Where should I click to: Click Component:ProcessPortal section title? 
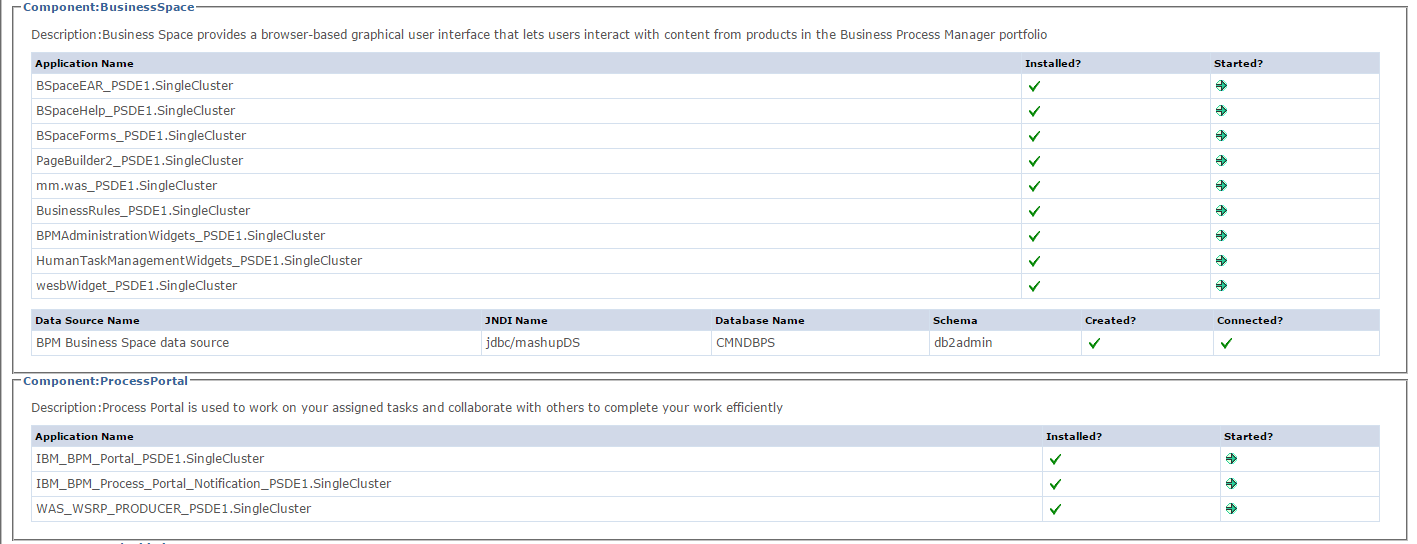pyautogui.click(x=106, y=381)
